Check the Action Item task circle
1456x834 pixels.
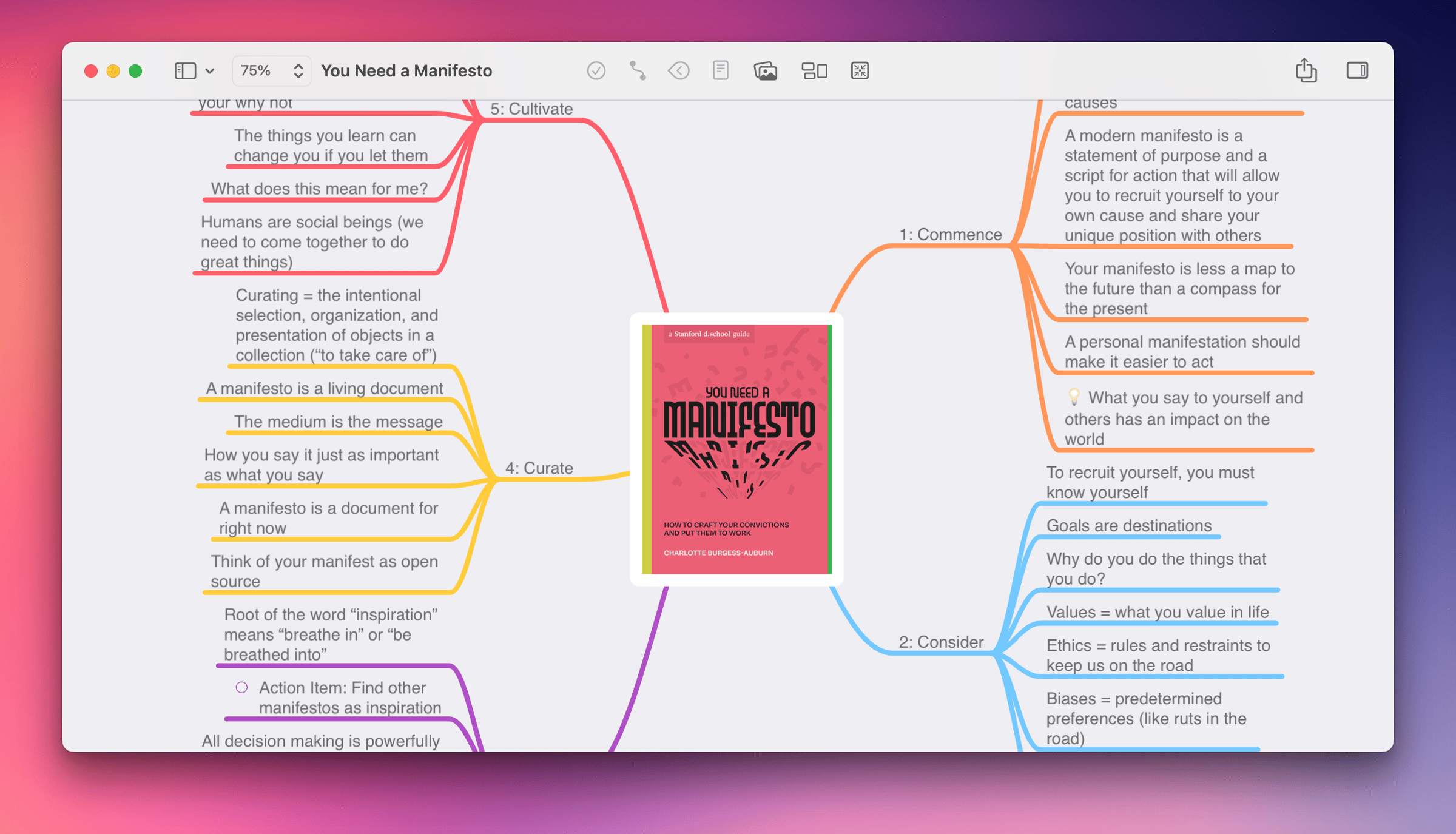click(x=241, y=687)
